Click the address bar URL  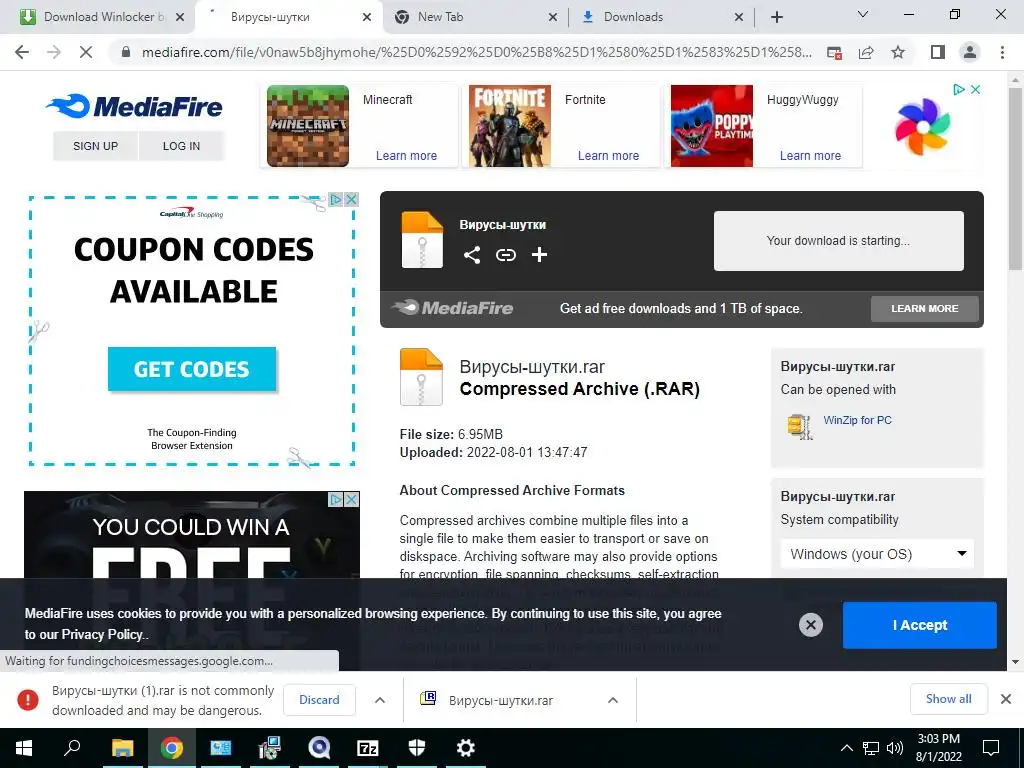[477, 52]
